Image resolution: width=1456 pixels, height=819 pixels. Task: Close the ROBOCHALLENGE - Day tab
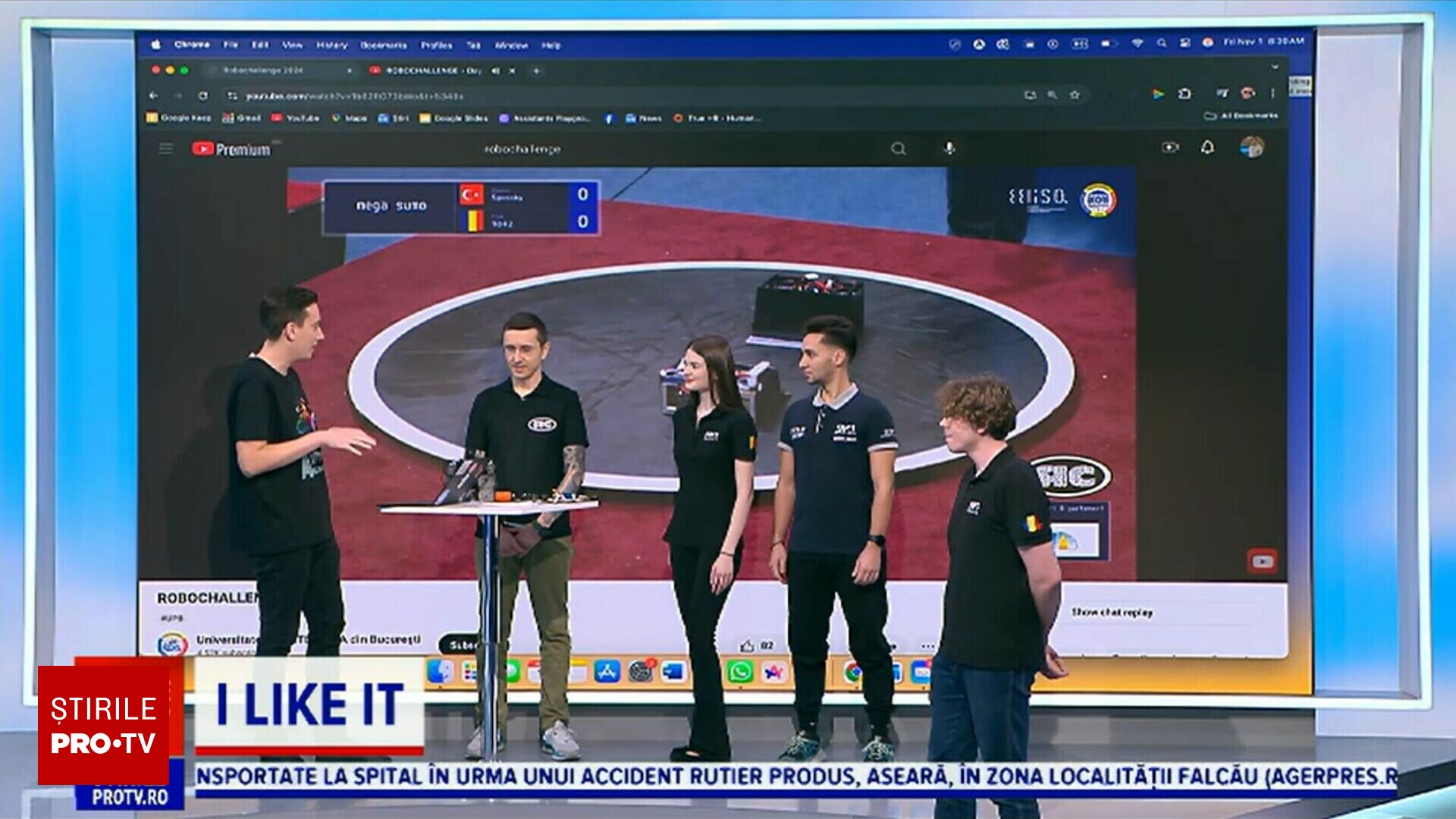click(512, 71)
